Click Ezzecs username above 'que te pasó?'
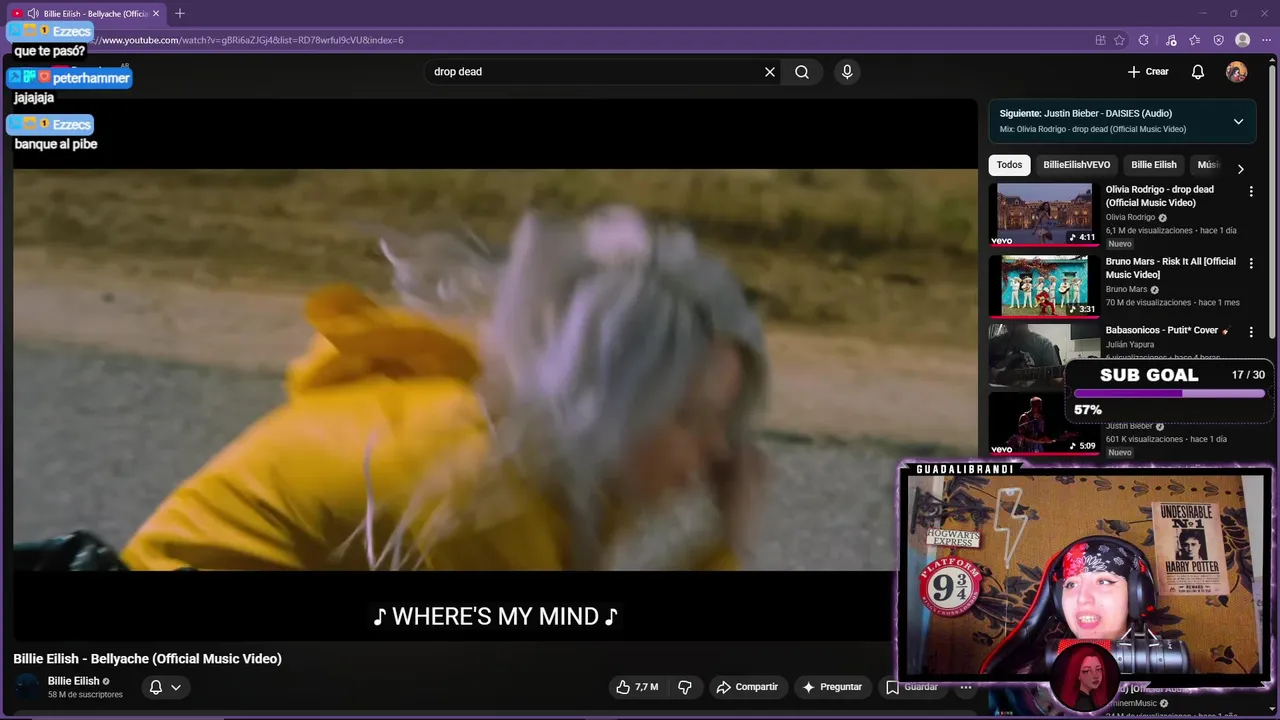 coord(72,31)
